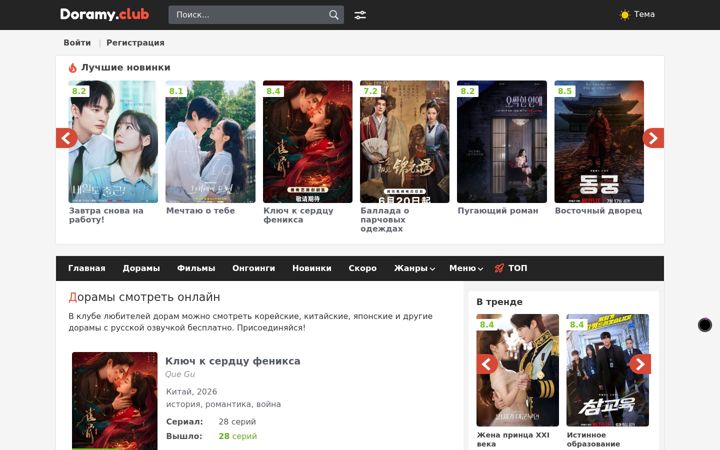Open the Новинки menu item
The height and width of the screenshot is (450, 720).
[312, 268]
